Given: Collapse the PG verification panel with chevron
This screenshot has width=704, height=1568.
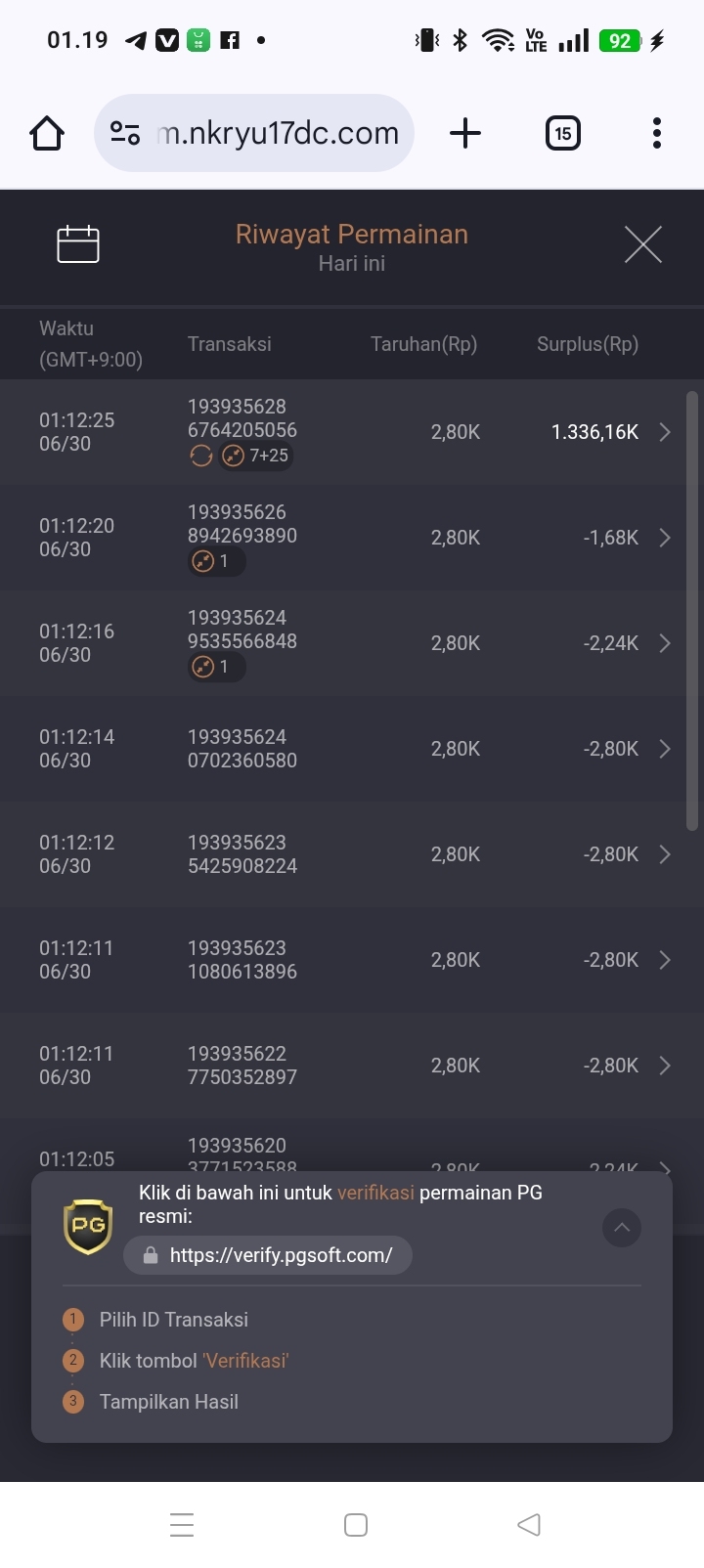Looking at the screenshot, I should pyautogui.click(x=622, y=1228).
